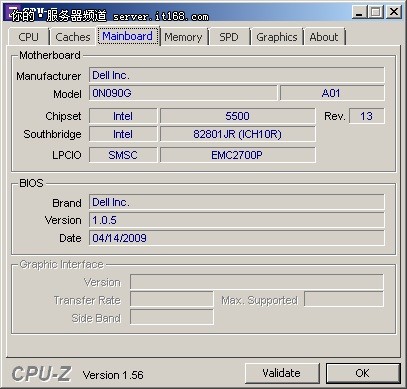Open the About tab

[324, 37]
